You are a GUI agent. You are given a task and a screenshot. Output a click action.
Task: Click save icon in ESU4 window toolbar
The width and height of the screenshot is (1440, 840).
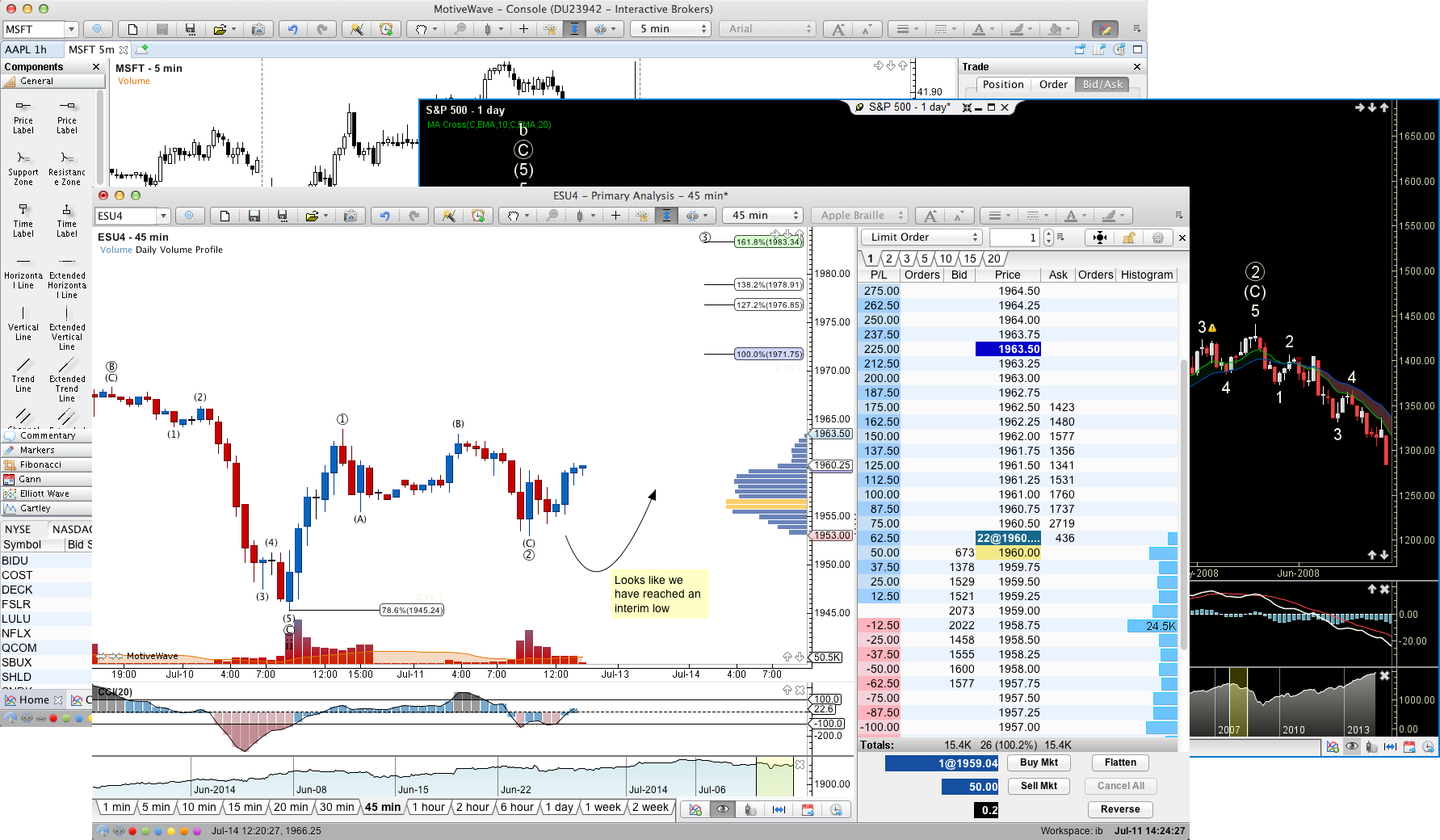click(x=254, y=216)
